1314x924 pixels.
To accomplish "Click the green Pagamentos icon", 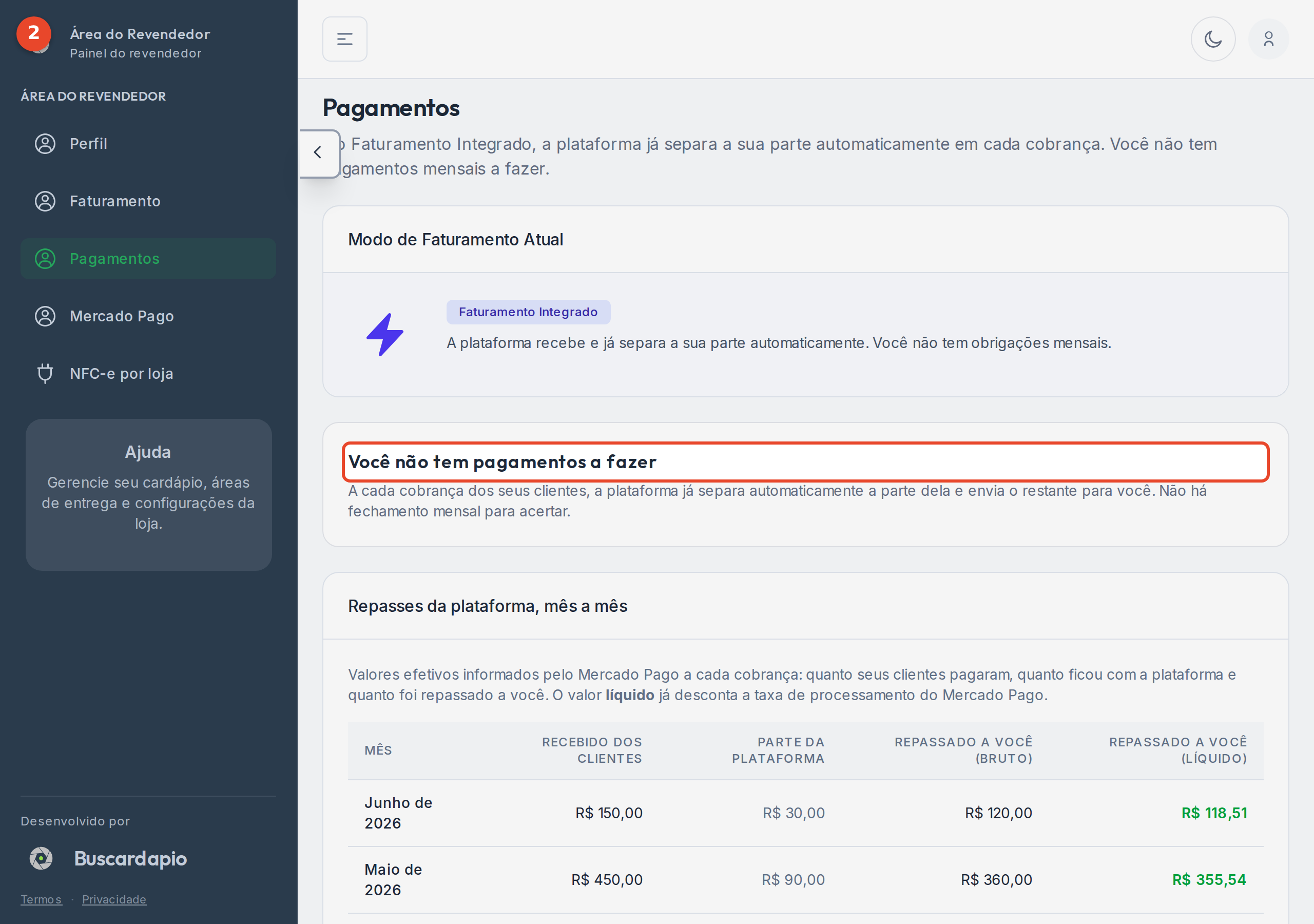I will 45,259.
